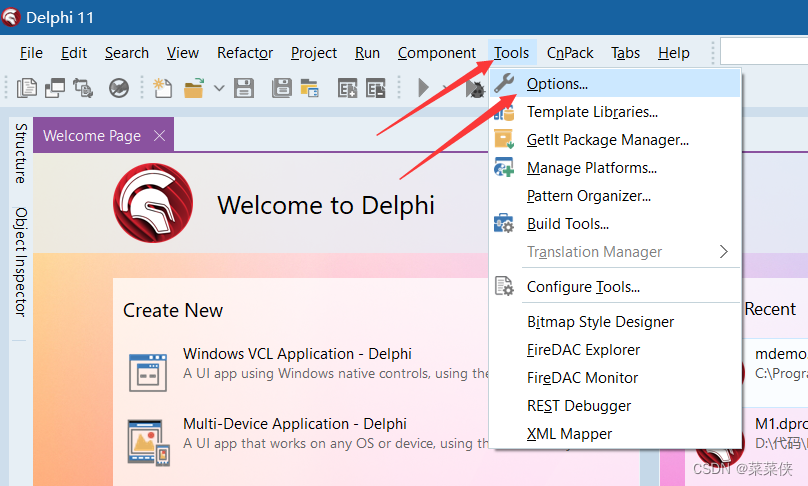Image resolution: width=808 pixels, height=486 pixels.
Task: Click the View Unit toolbar icon
Action: pyautogui.click(x=27, y=88)
